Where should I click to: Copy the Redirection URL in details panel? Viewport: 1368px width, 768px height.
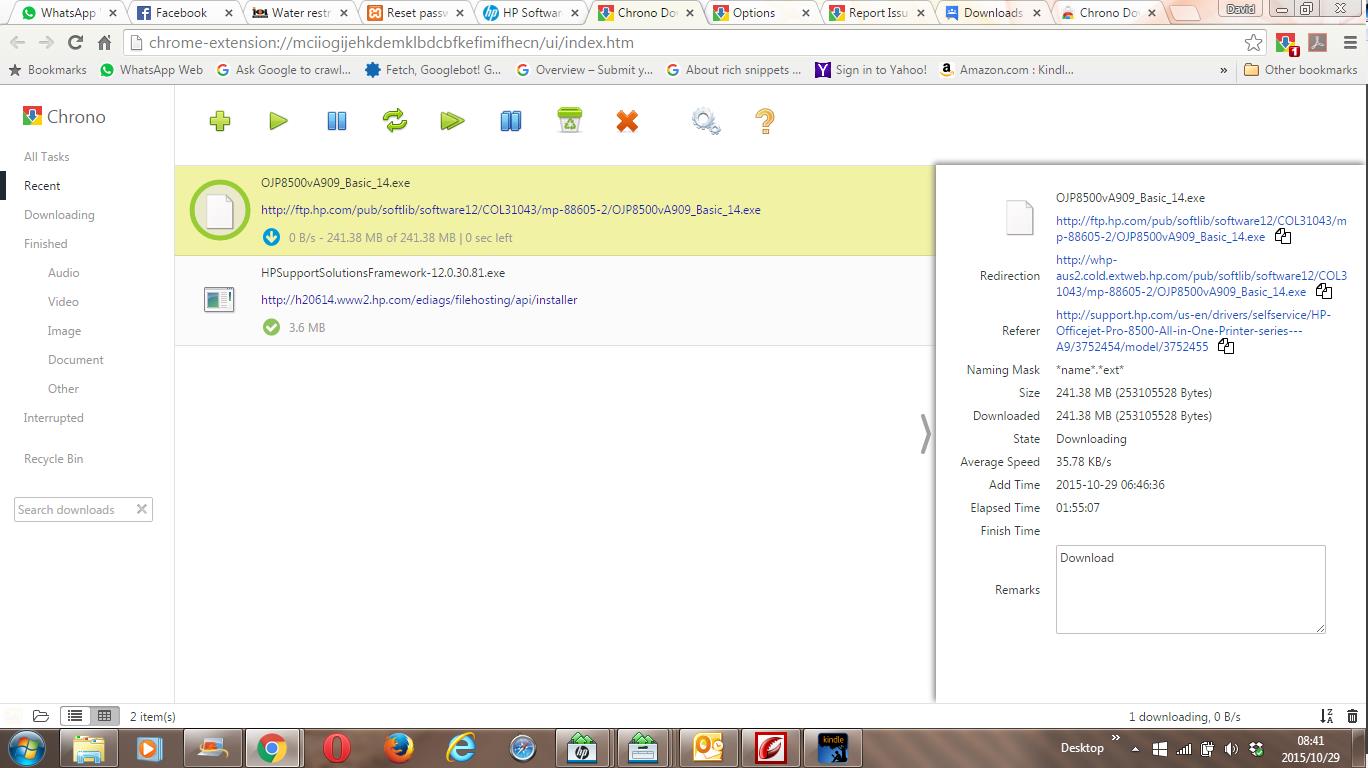1324,292
